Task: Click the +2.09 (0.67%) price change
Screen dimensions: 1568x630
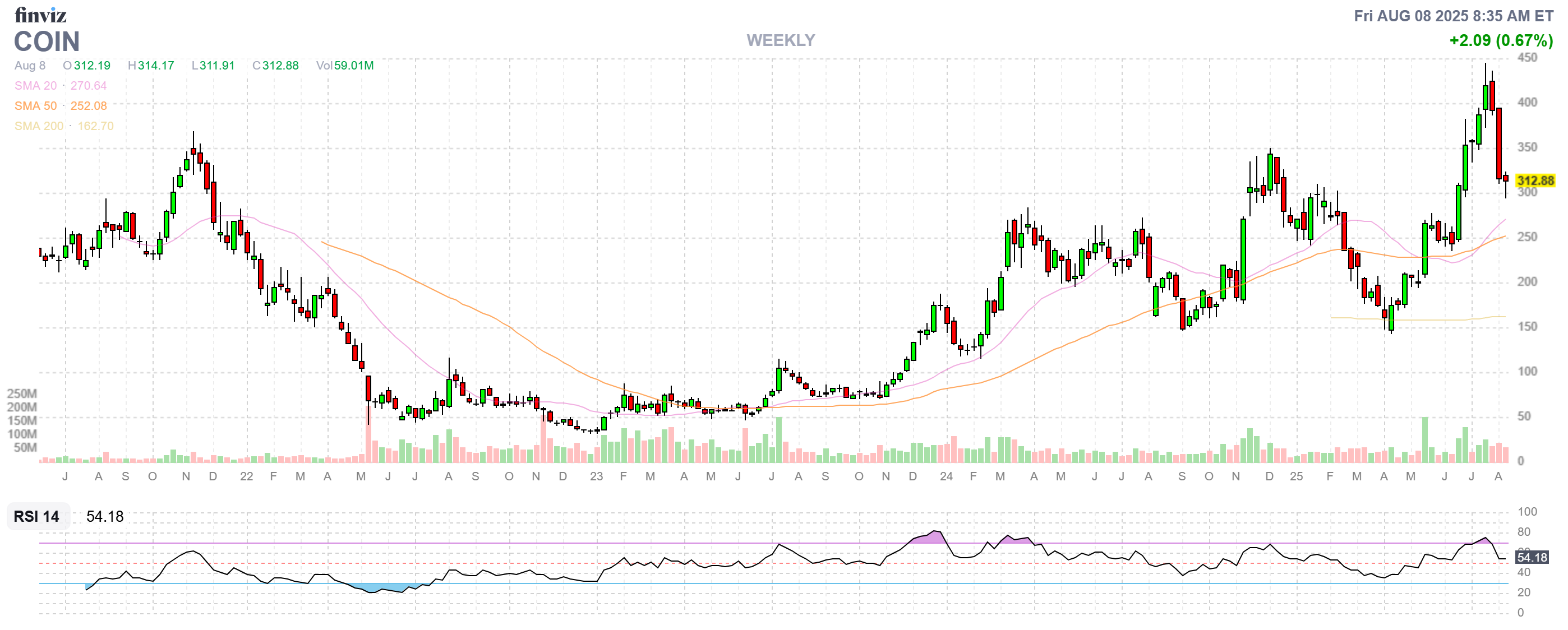Action: click(1501, 40)
